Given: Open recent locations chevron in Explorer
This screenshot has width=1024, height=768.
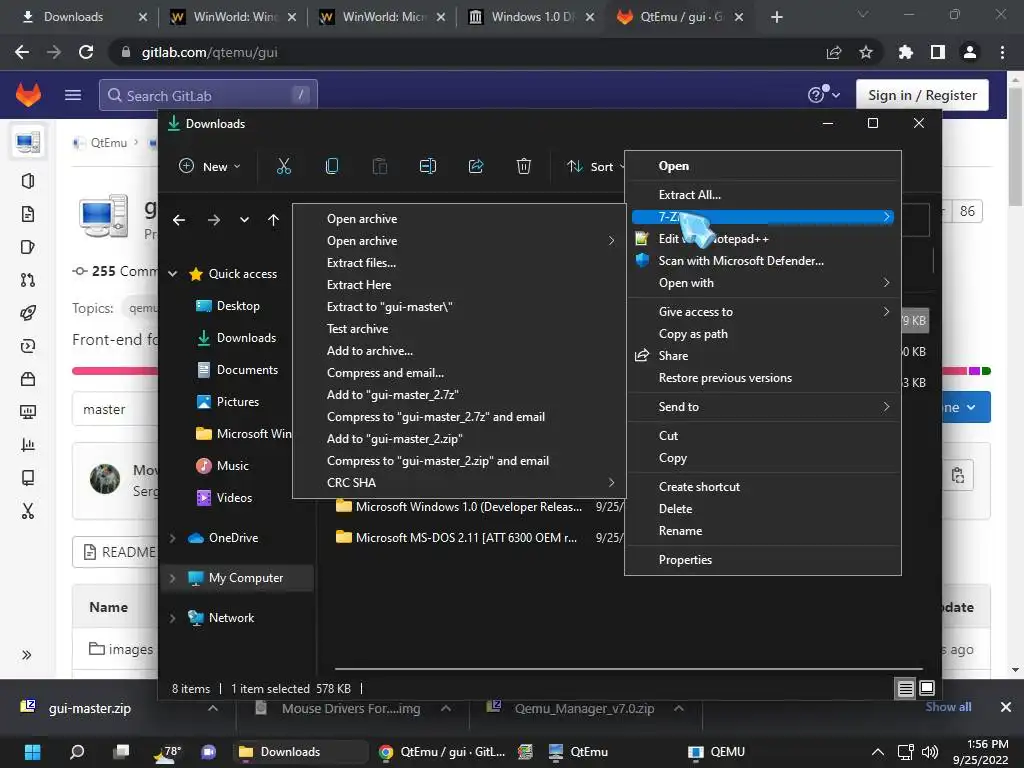Looking at the screenshot, I should point(244,220).
